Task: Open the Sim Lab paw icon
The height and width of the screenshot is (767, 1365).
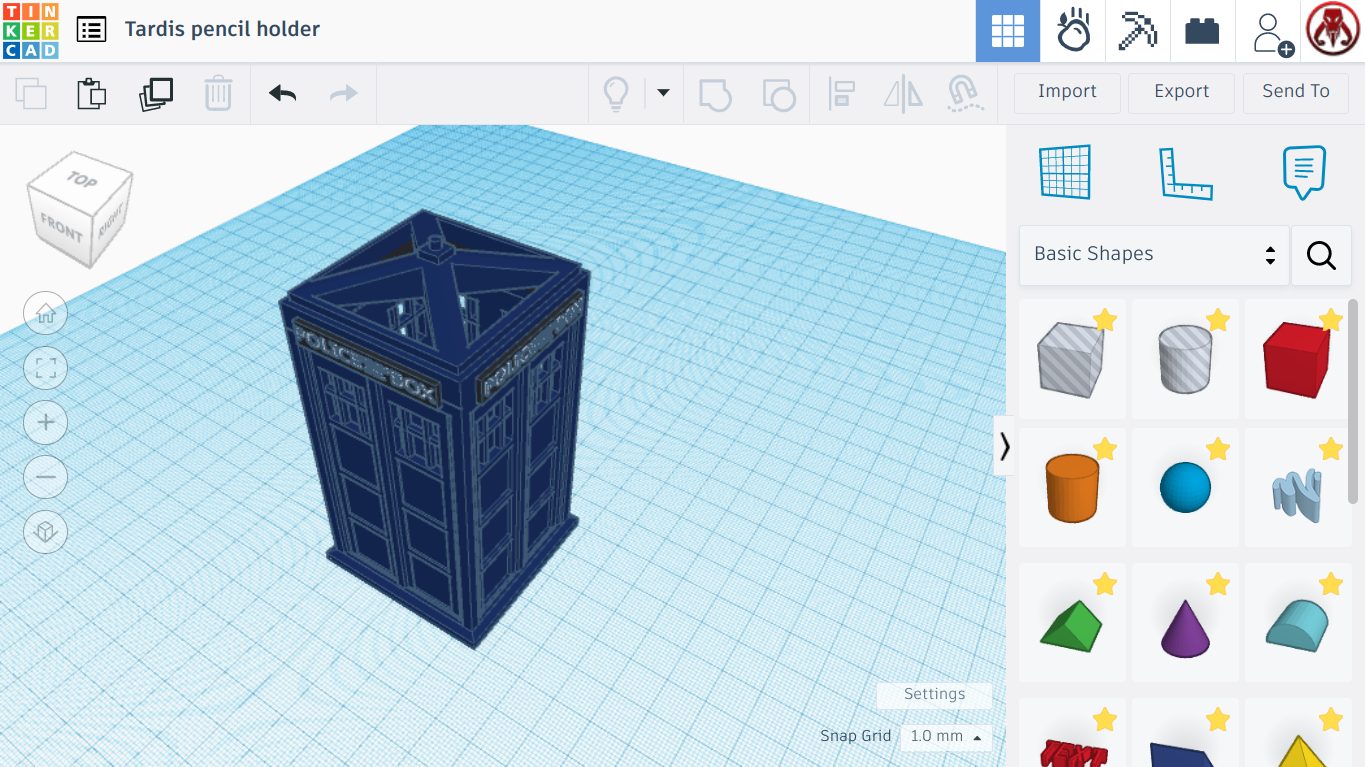Action: point(1073,31)
